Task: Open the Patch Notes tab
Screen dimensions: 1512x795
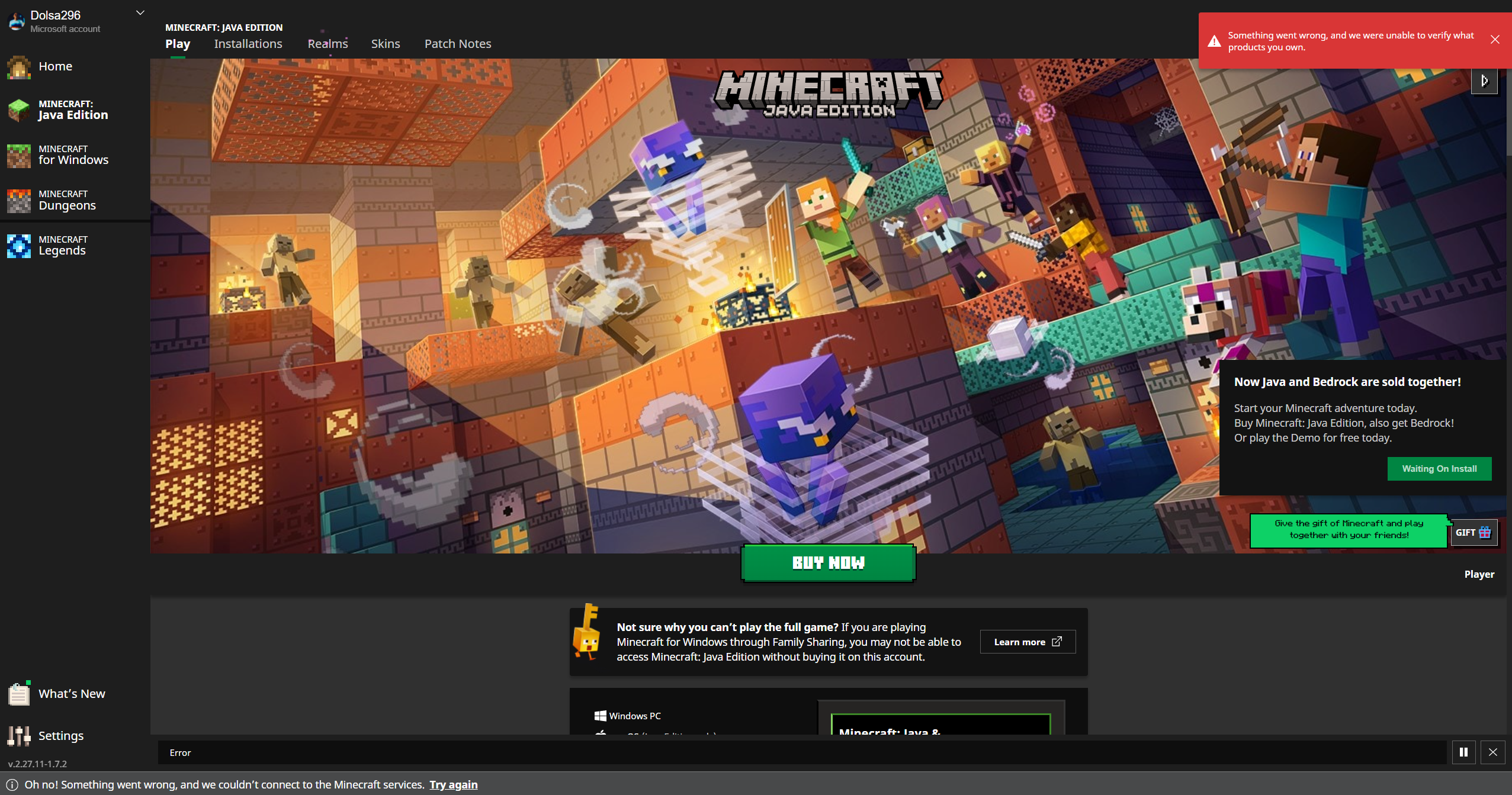Action: [x=457, y=44]
